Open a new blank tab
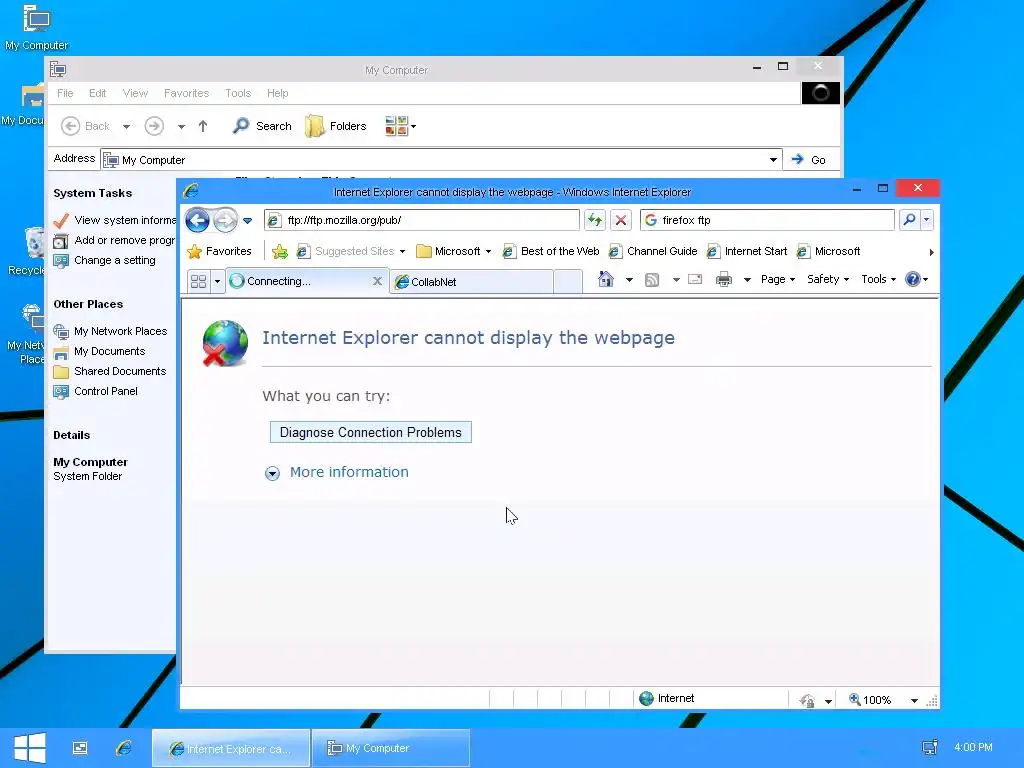 [568, 282]
